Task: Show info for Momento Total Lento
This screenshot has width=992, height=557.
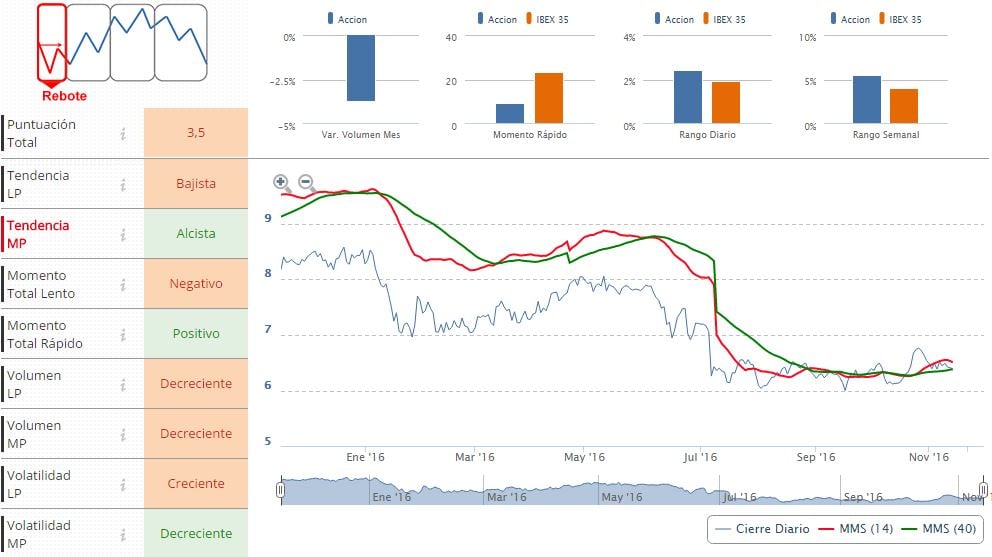Action: [x=122, y=284]
